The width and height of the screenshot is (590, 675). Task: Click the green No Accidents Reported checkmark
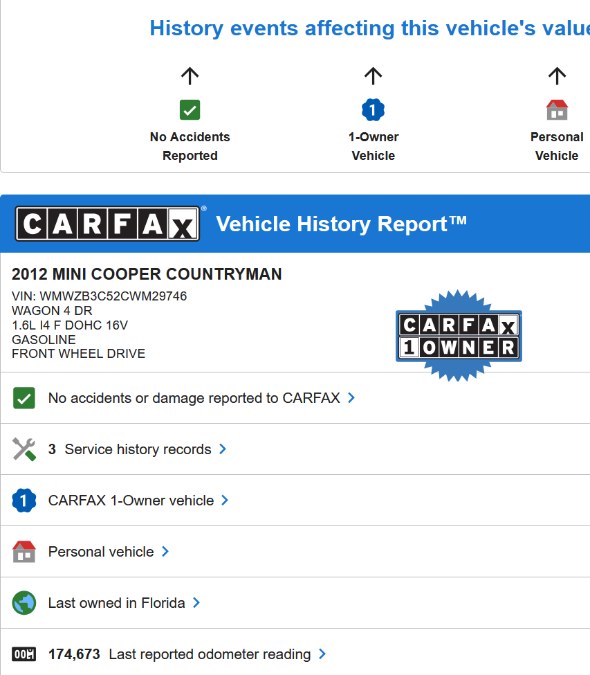[190, 110]
